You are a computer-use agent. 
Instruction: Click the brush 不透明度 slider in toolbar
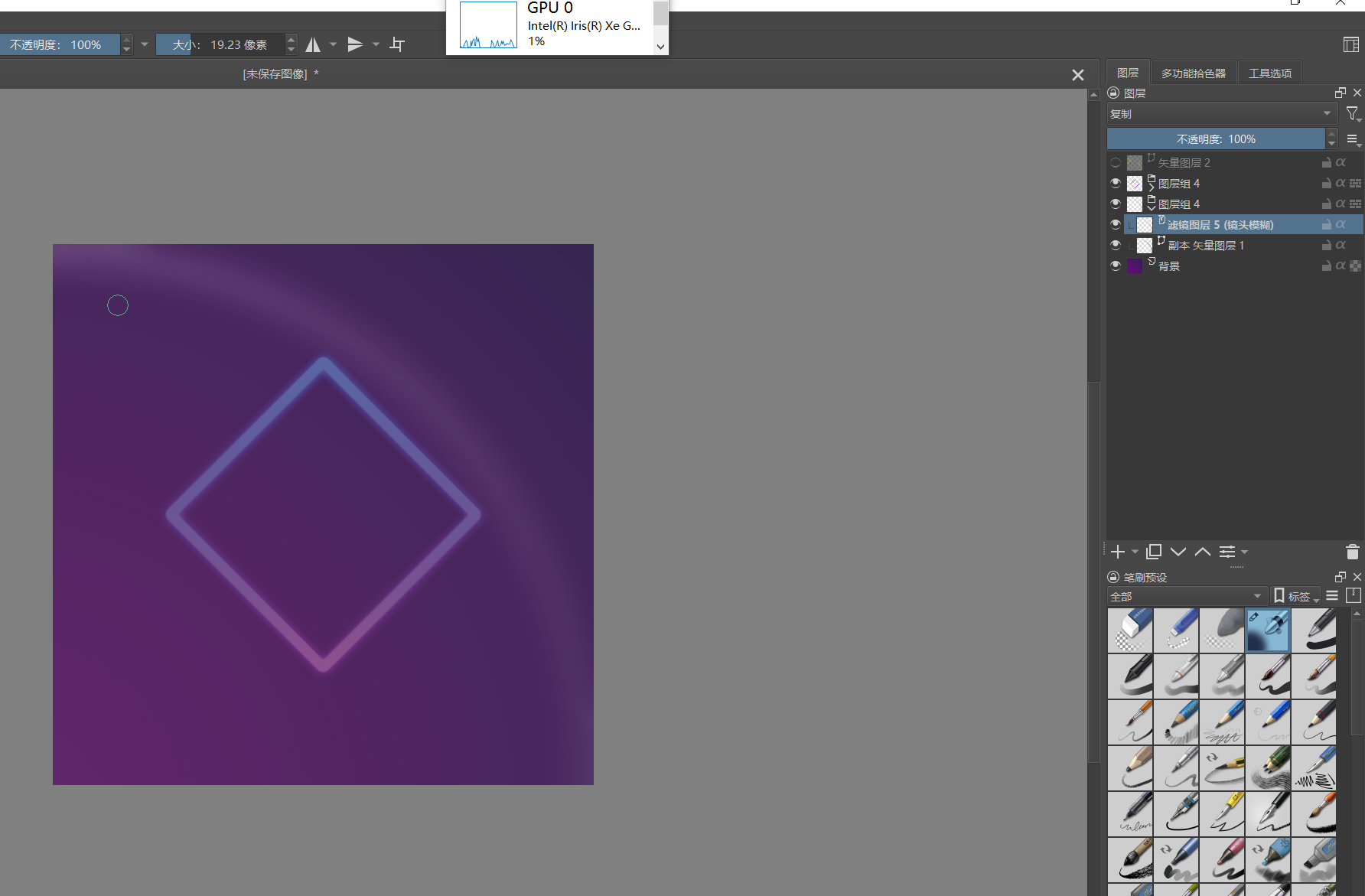click(x=60, y=44)
